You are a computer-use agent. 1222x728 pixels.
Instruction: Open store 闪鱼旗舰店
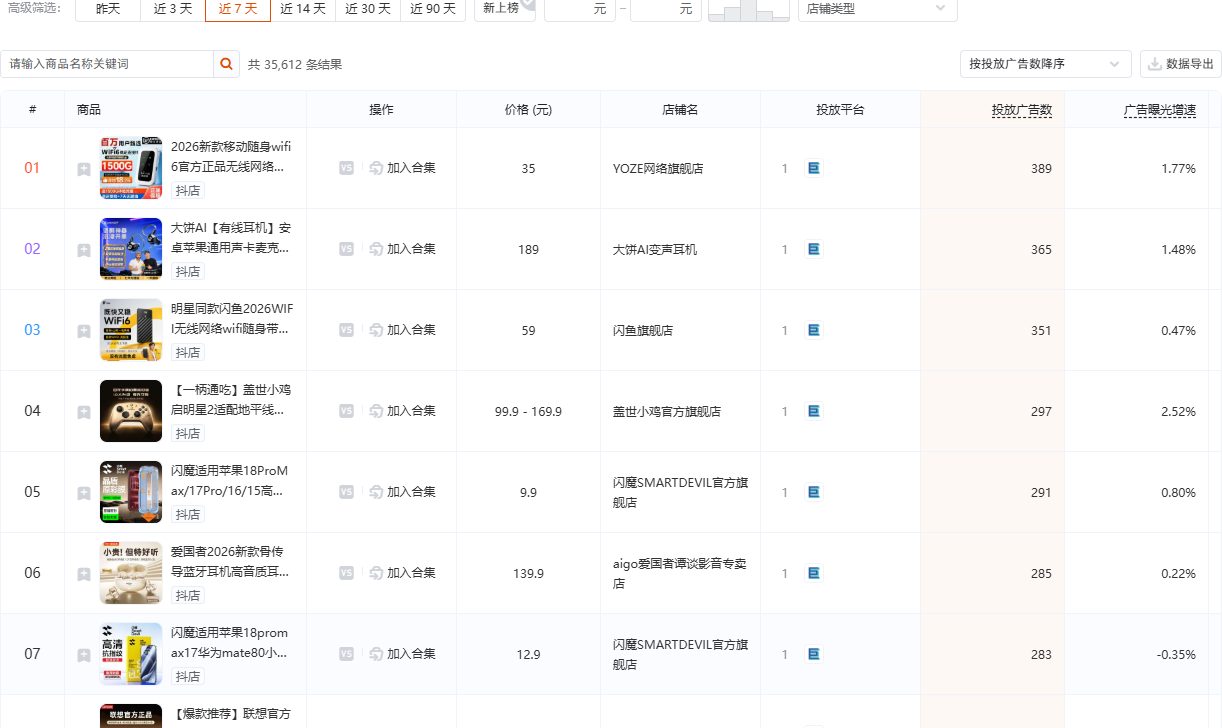(x=643, y=331)
